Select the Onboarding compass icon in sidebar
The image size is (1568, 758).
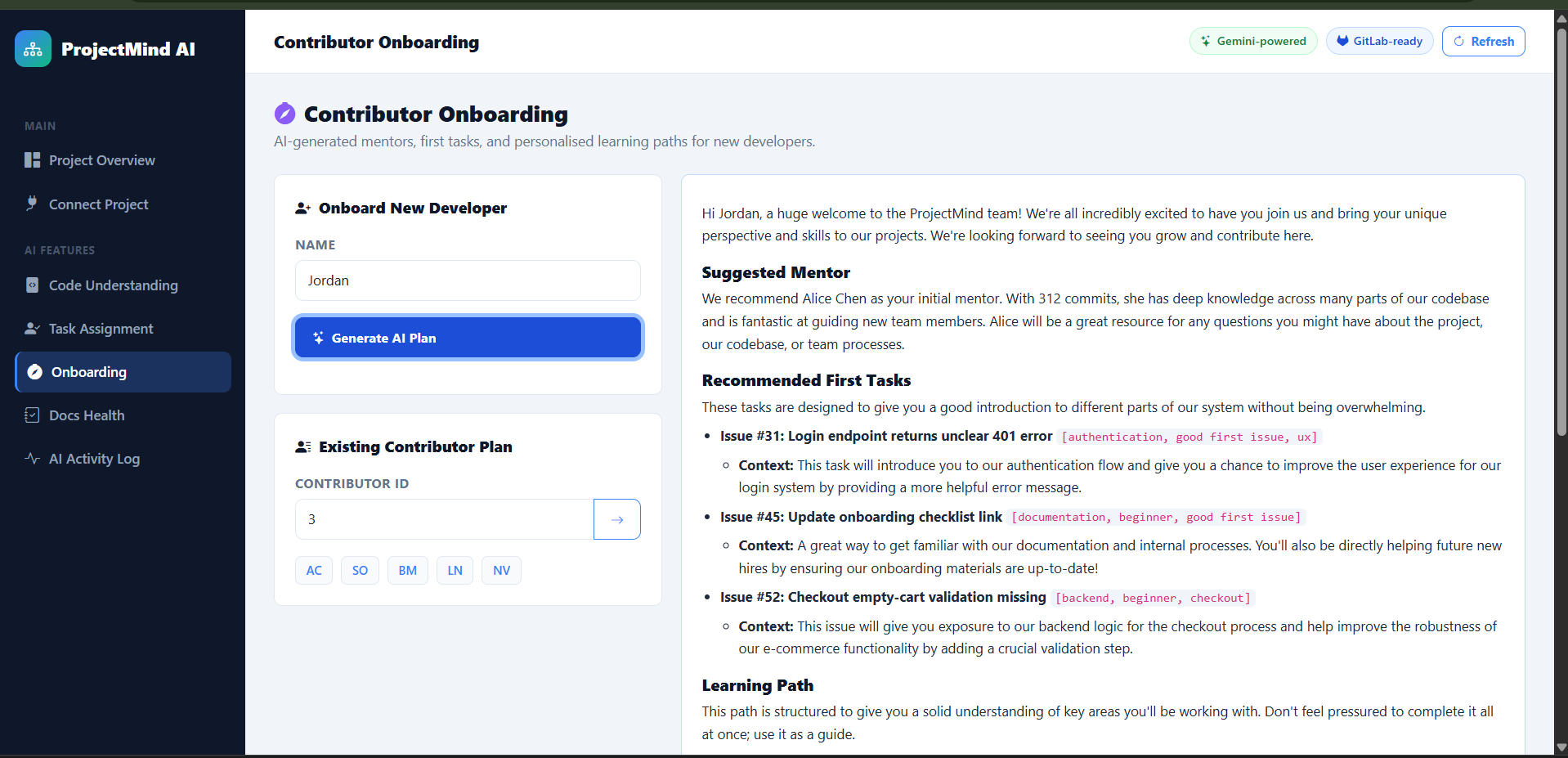34,372
